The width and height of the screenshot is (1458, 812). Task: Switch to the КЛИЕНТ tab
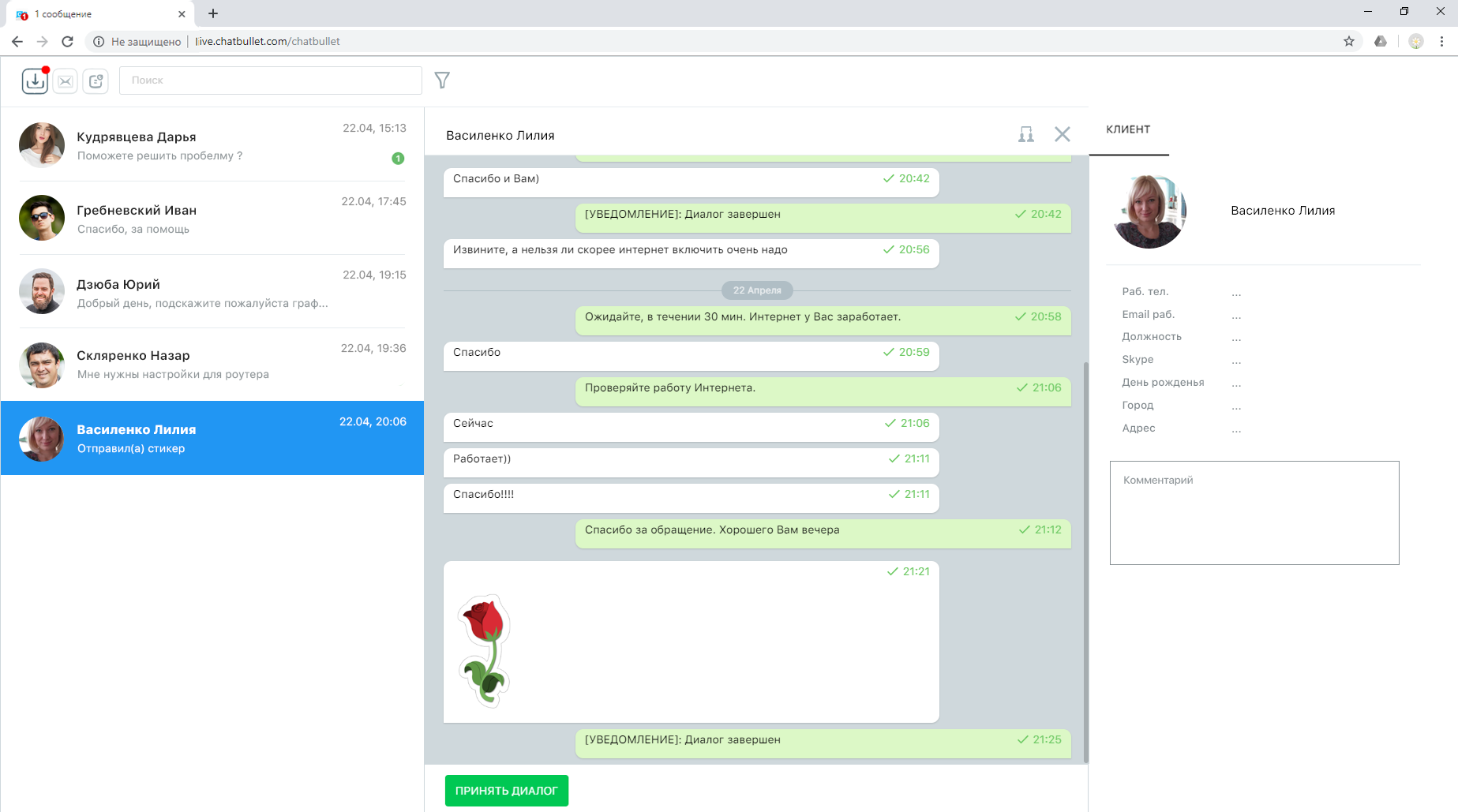point(1127,129)
